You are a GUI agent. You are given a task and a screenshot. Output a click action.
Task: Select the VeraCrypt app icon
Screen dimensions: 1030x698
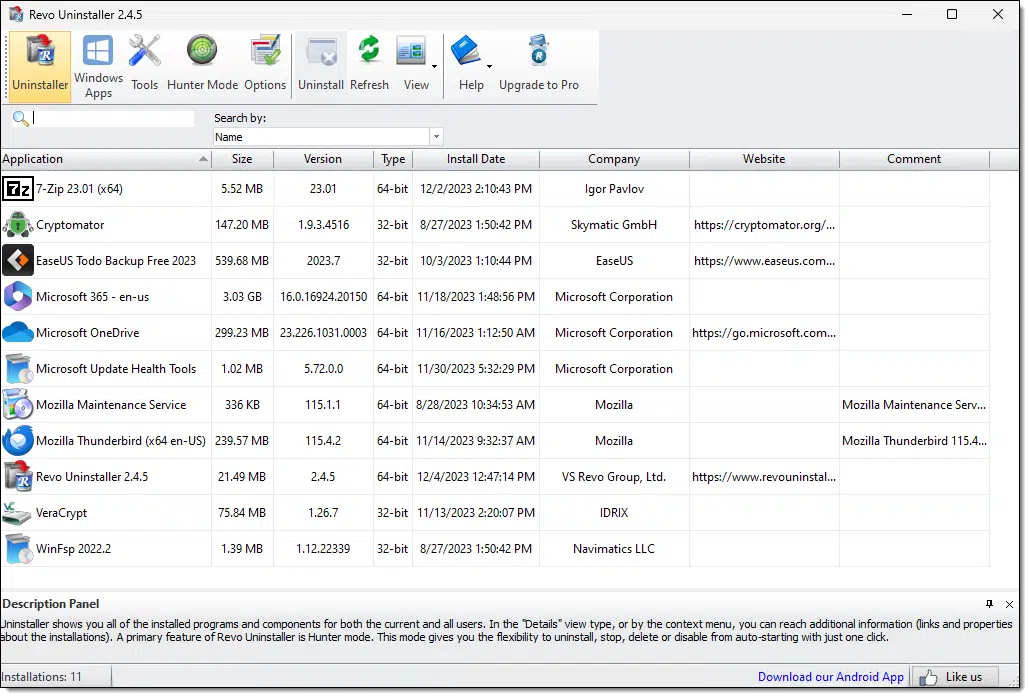coord(16,513)
